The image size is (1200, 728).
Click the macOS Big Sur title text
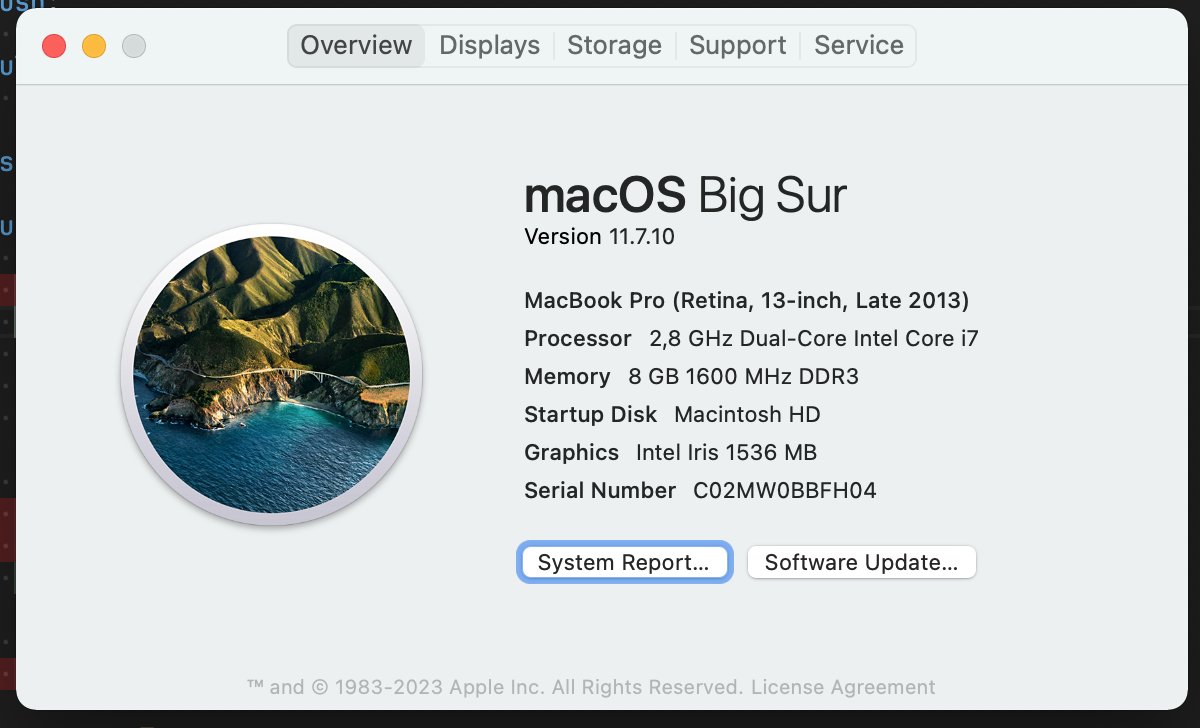(685, 195)
